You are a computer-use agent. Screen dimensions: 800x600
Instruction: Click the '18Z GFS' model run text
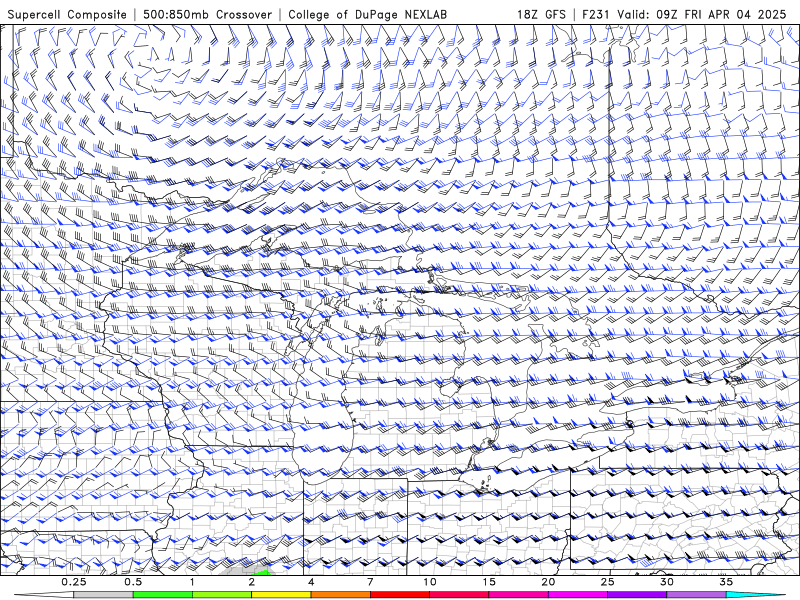pyautogui.click(x=541, y=14)
